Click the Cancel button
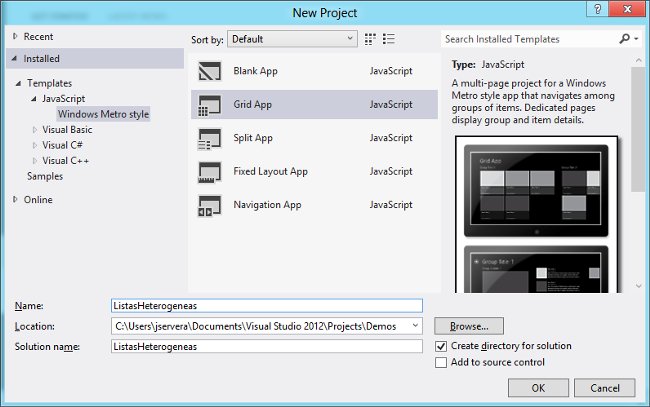 604,388
